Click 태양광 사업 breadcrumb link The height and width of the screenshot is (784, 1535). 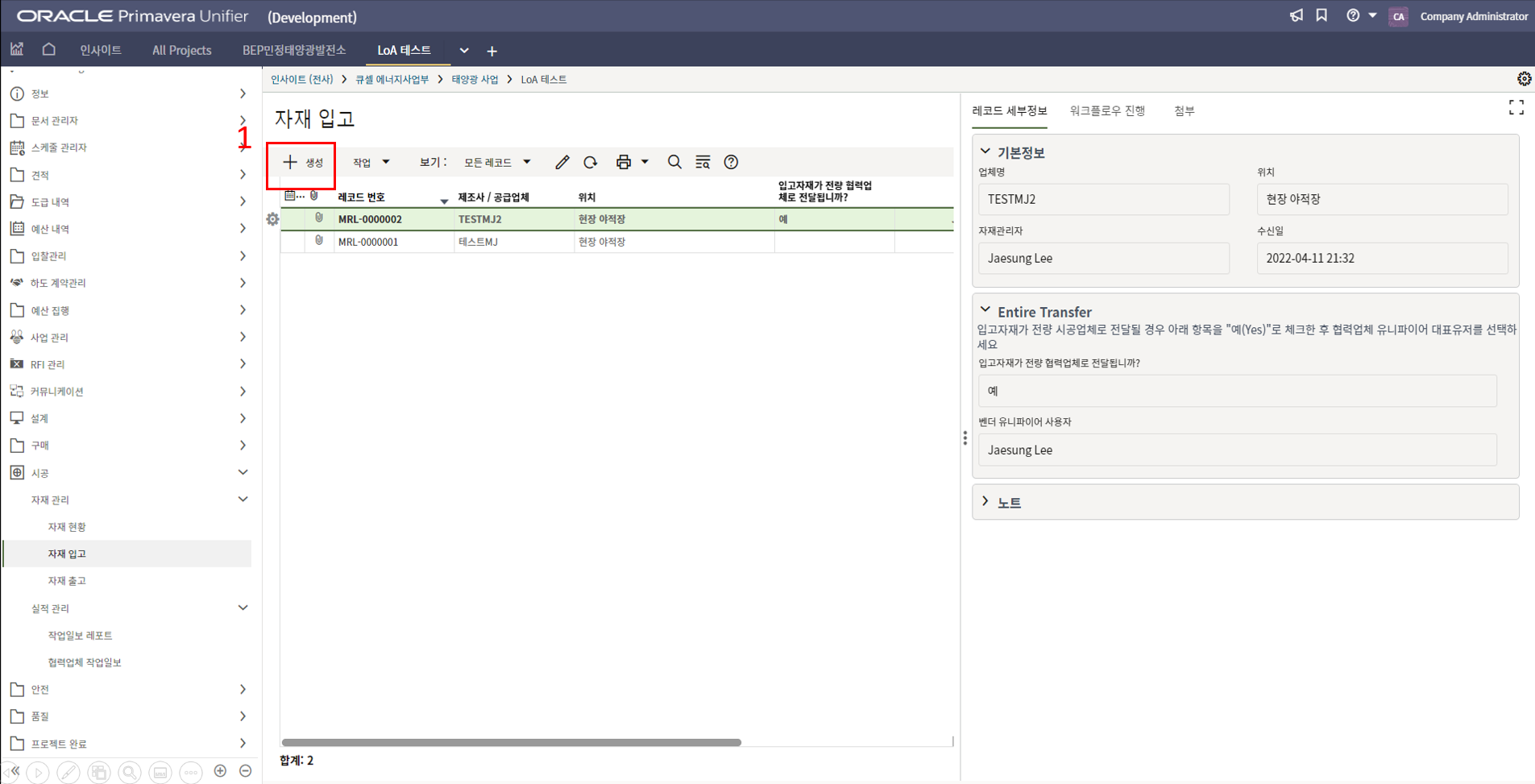[x=475, y=80]
